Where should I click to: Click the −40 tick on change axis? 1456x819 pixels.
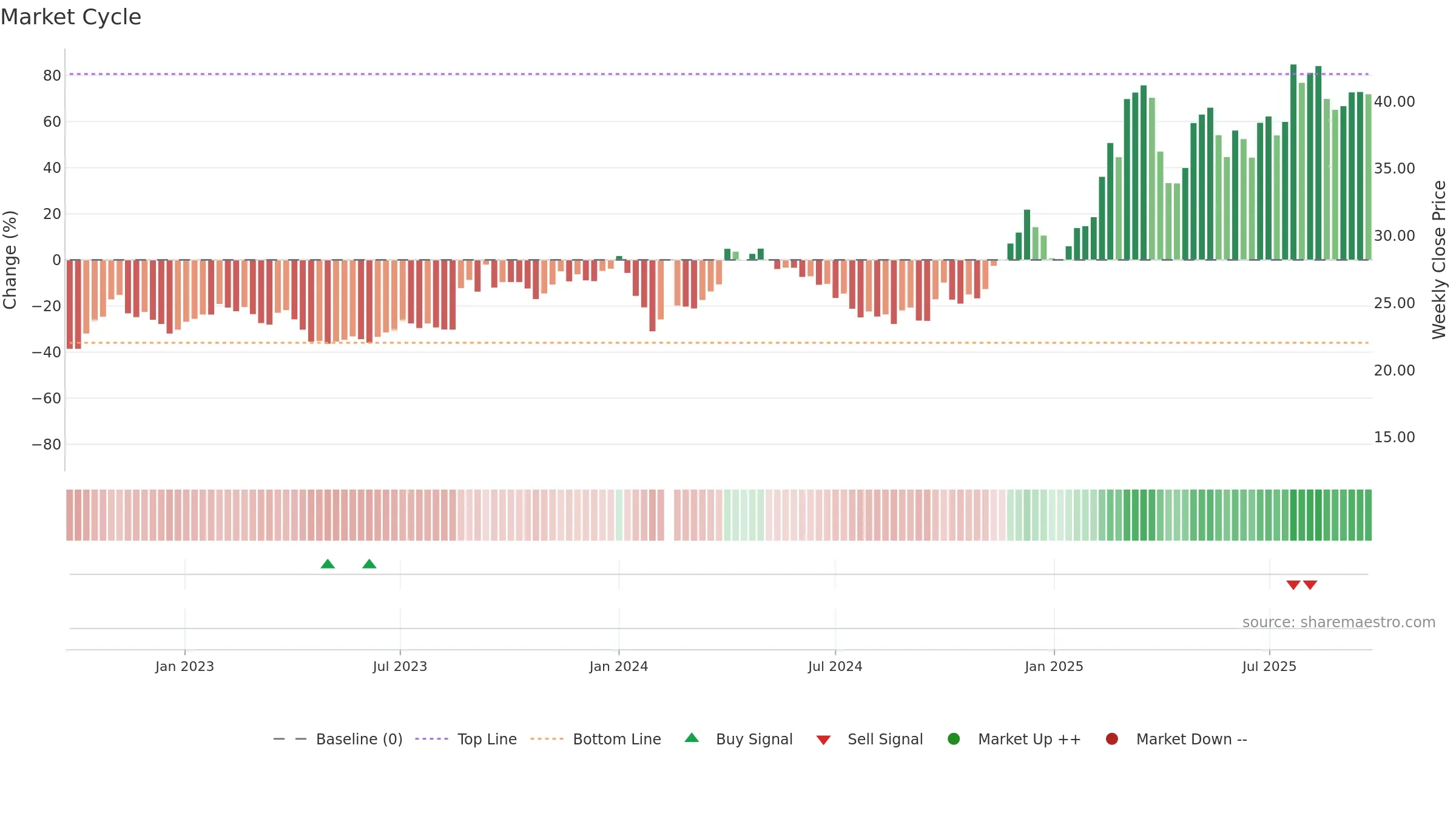[47, 352]
